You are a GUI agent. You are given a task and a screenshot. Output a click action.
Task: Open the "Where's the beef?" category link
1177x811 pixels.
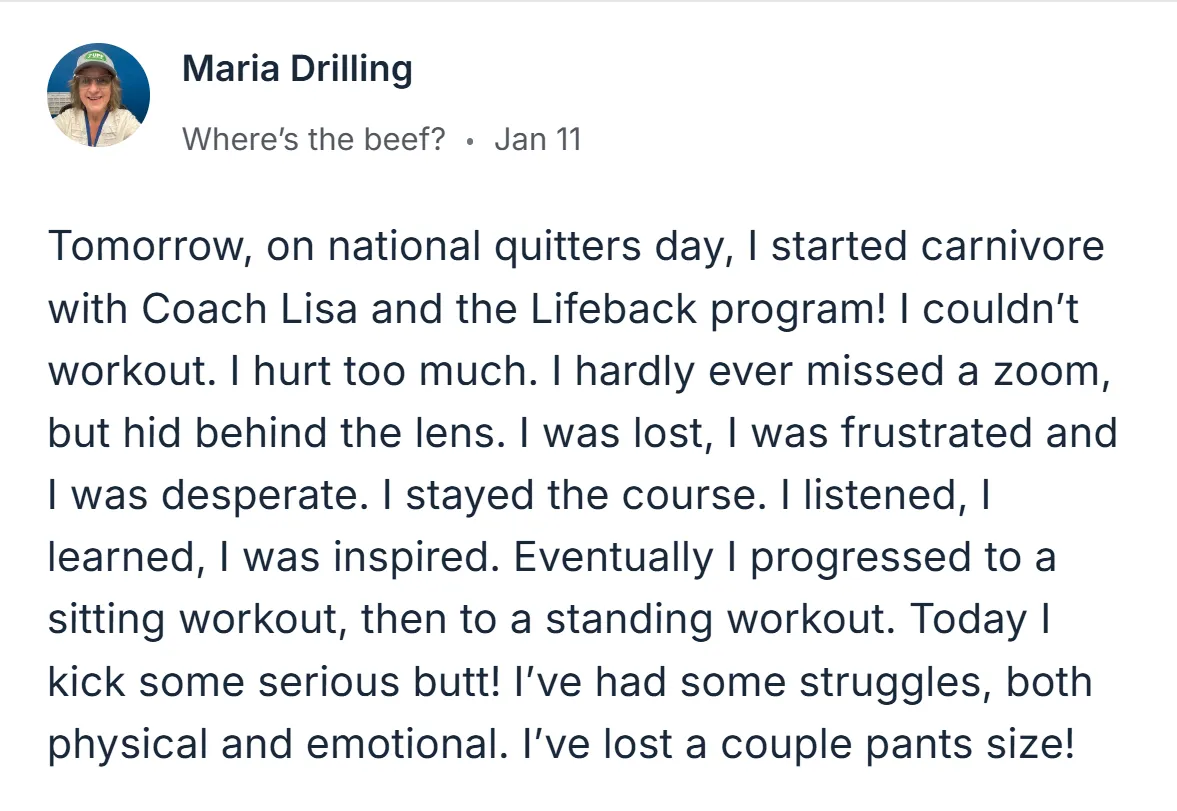[x=313, y=139]
